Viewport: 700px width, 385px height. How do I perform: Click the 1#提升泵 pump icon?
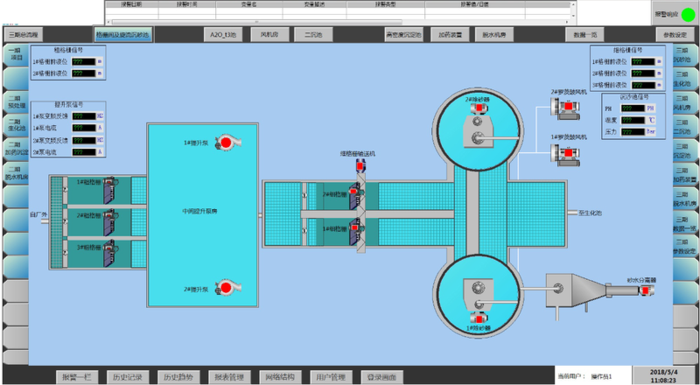coord(227,142)
